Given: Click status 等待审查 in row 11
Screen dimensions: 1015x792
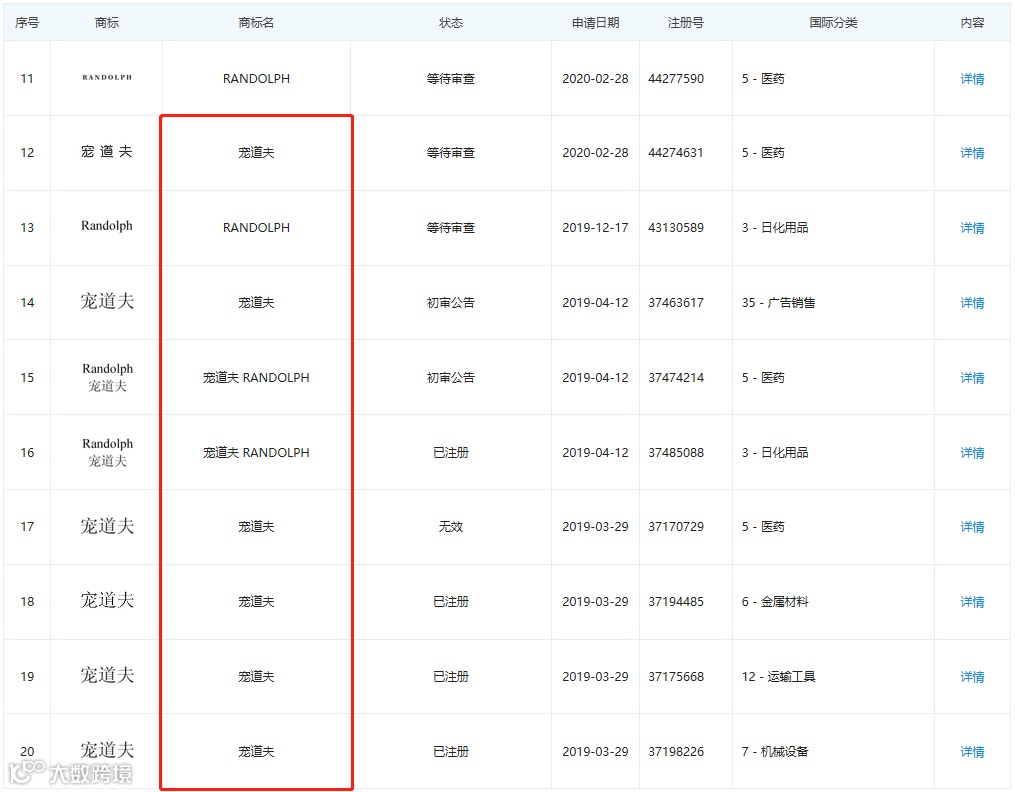Looking at the screenshot, I should [451, 79].
